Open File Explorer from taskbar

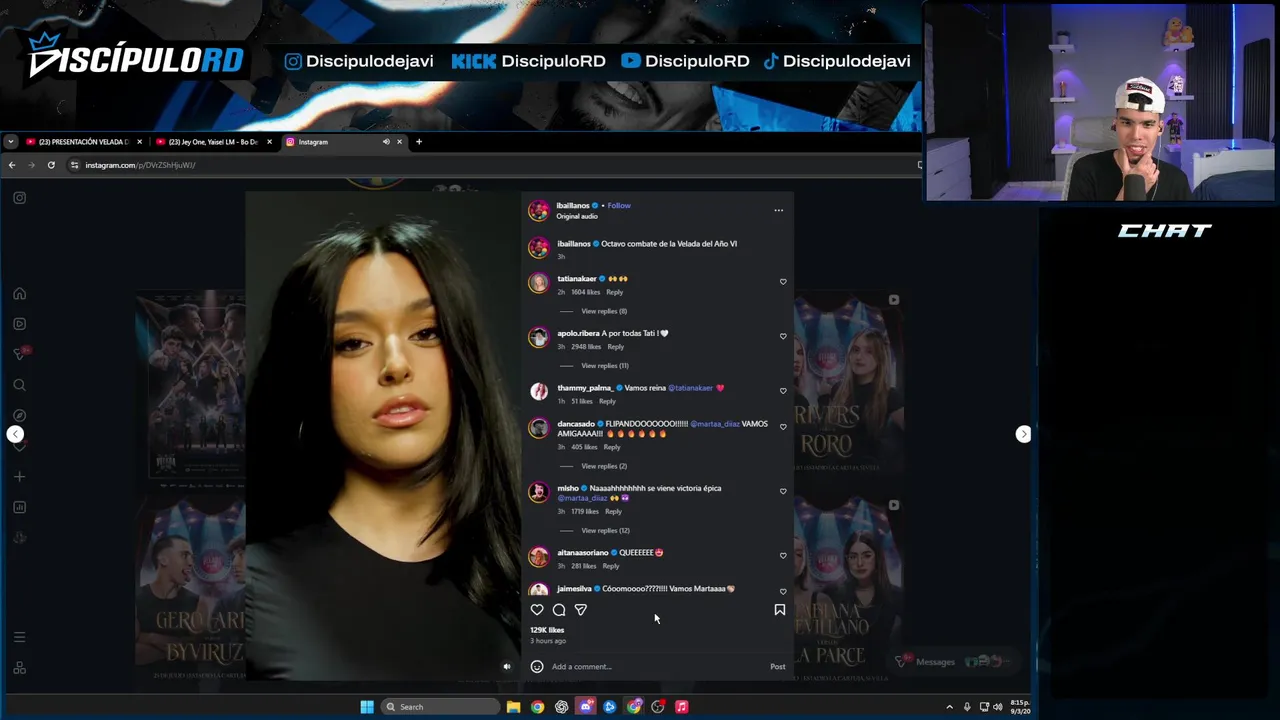click(x=513, y=707)
